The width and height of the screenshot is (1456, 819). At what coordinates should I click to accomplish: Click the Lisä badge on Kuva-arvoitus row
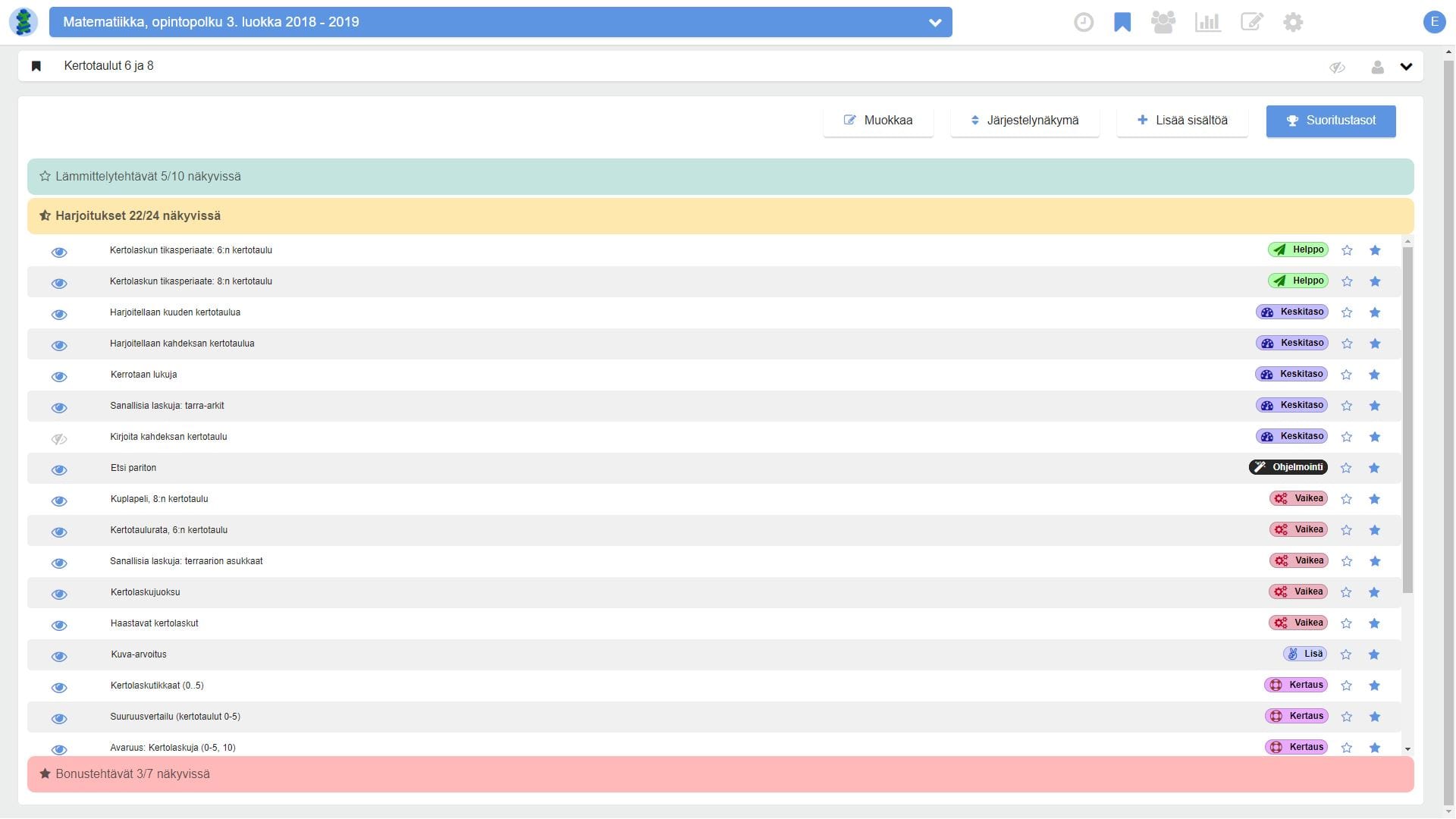point(1305,654)
